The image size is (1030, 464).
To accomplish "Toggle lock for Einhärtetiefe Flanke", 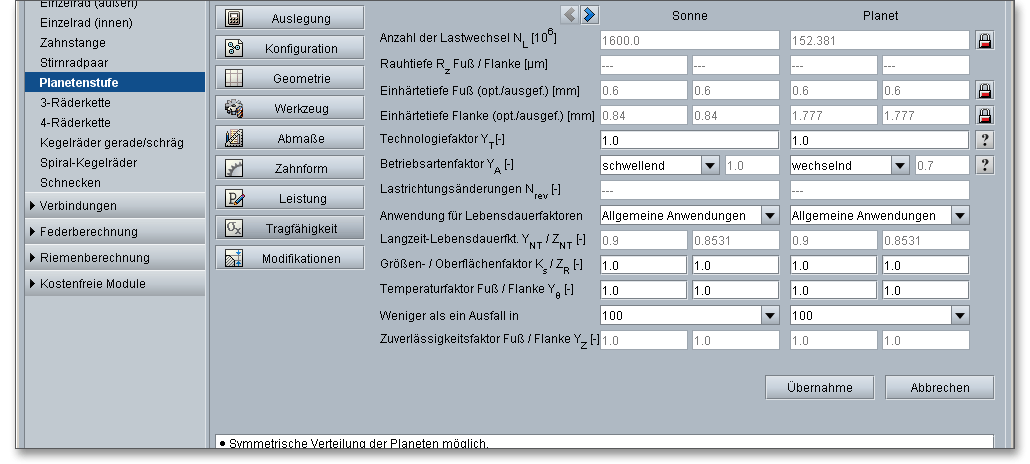I will point(985,115).
